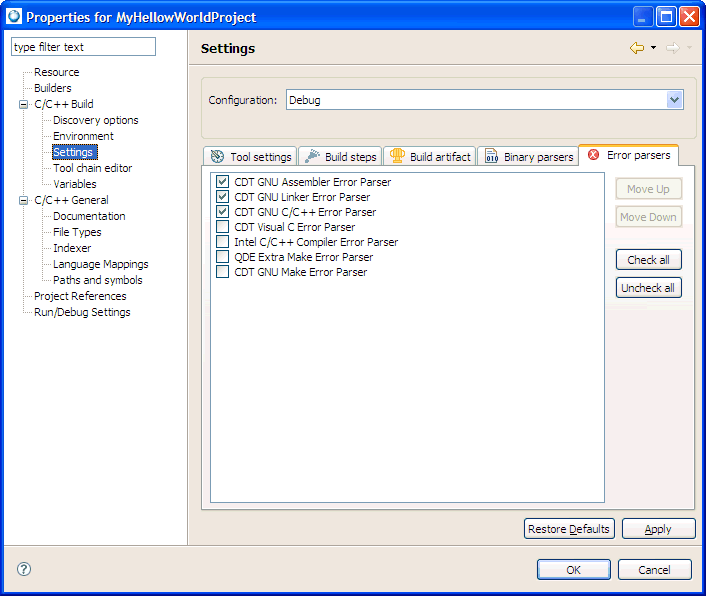706x596 pixels.
Task: Click the Build artifact trophy icon
Action: tap(397, 156)
